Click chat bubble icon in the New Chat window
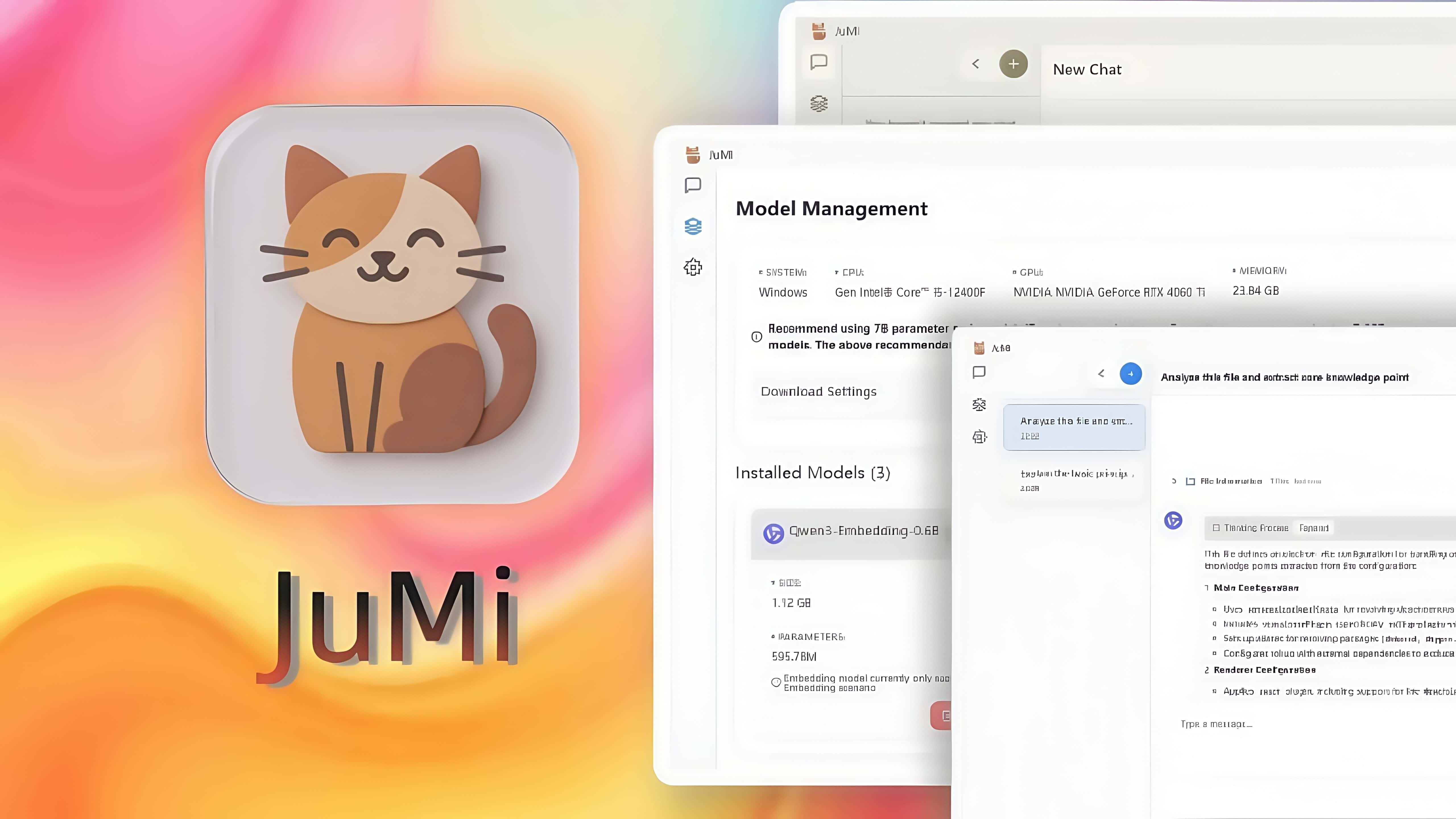1456x819 pixels. 818,62
